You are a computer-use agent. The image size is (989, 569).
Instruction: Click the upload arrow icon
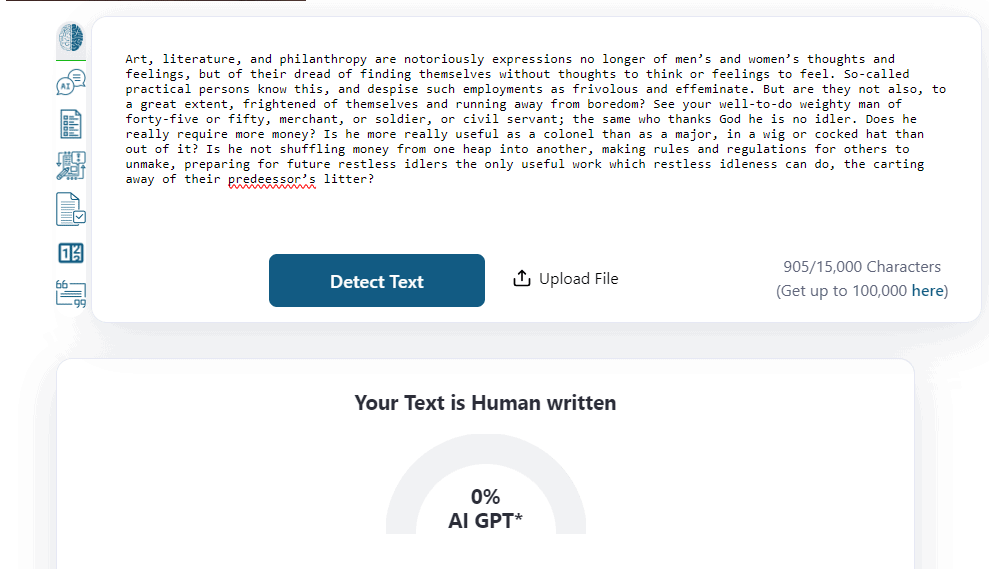point(522,278)
